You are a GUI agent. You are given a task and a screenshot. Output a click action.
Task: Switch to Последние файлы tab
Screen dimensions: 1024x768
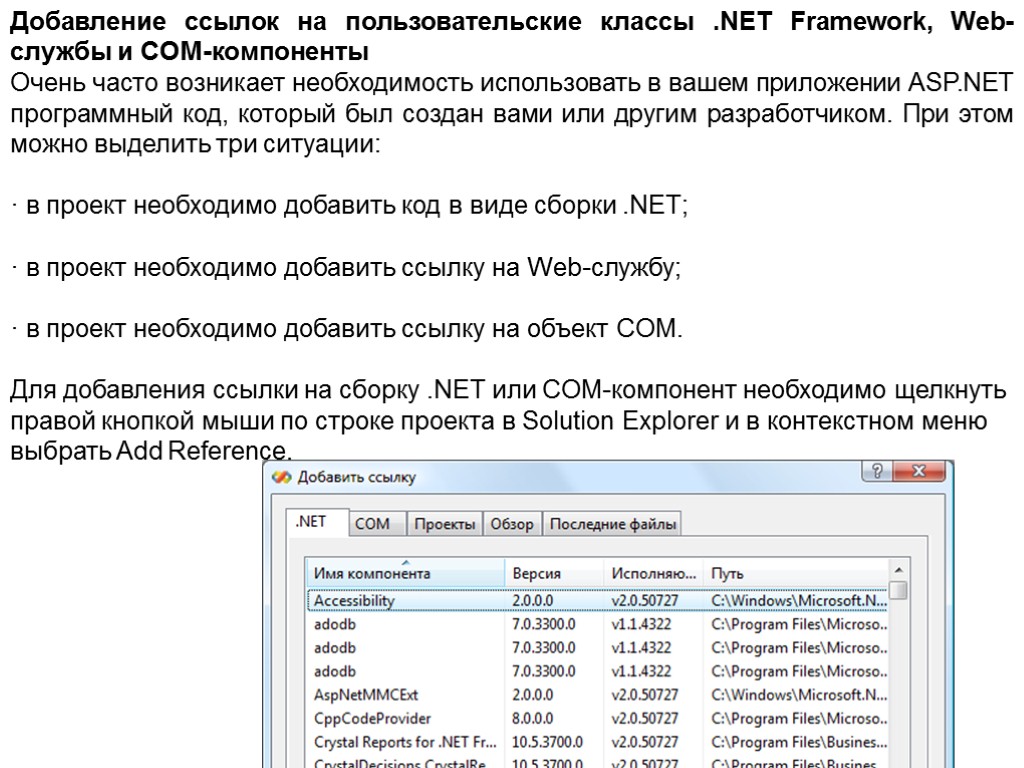[x=613, y=524]
